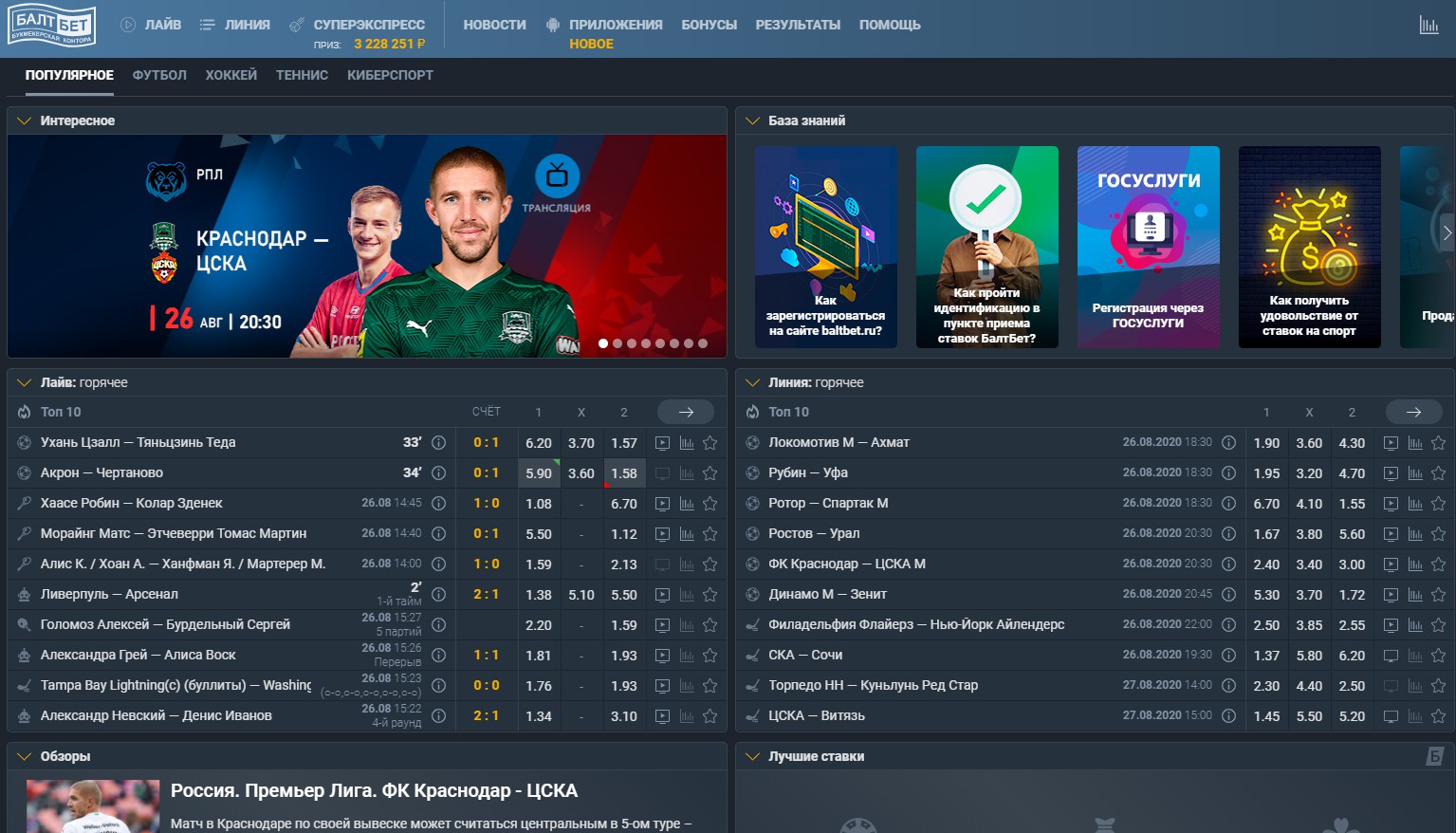1456x833 pixels.
Task: Collapse the Обзоры section
Action: tap(25, 756)
